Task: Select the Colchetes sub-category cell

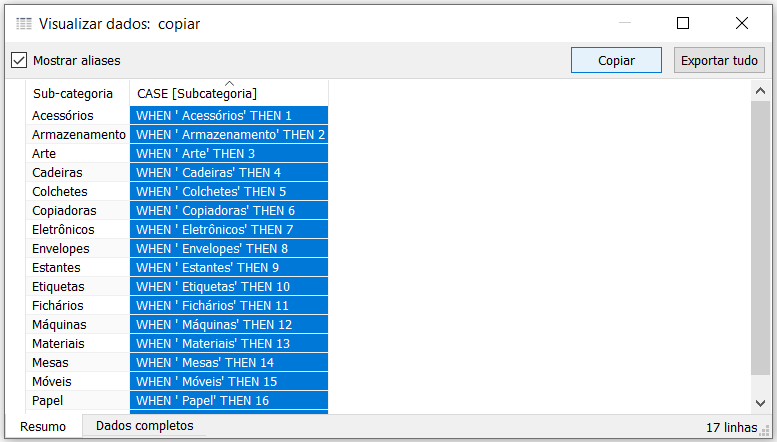Action: pos(78,191)
